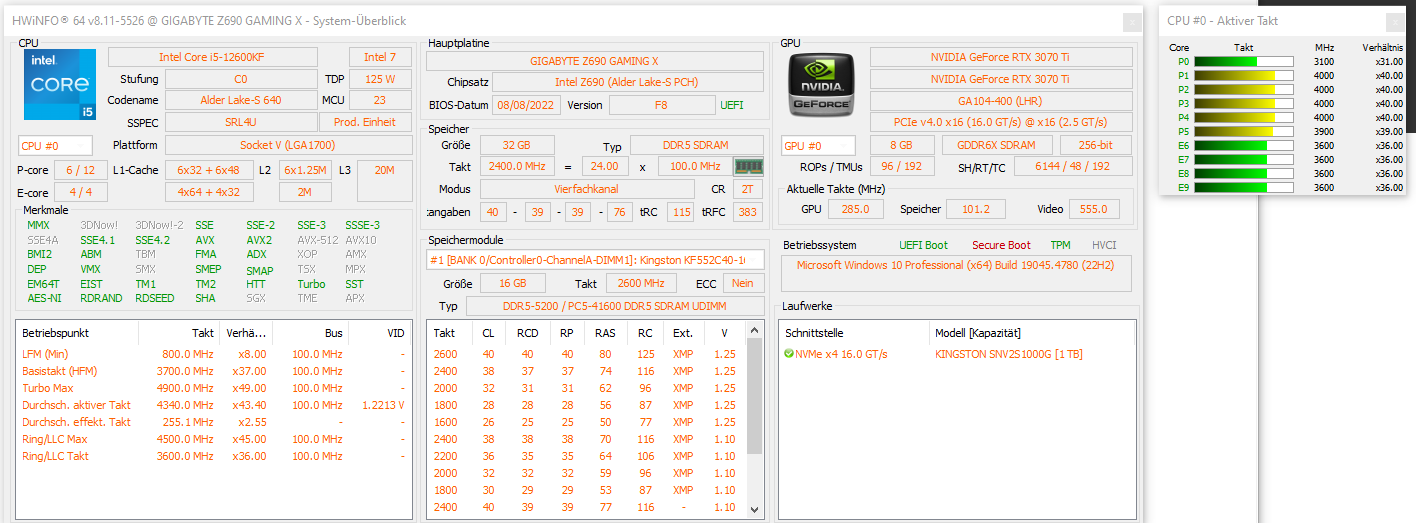1416x523 pixels.
Task: Click the Secure Boot indicator
Action: pyautogui.click(x=1001, y=245)
